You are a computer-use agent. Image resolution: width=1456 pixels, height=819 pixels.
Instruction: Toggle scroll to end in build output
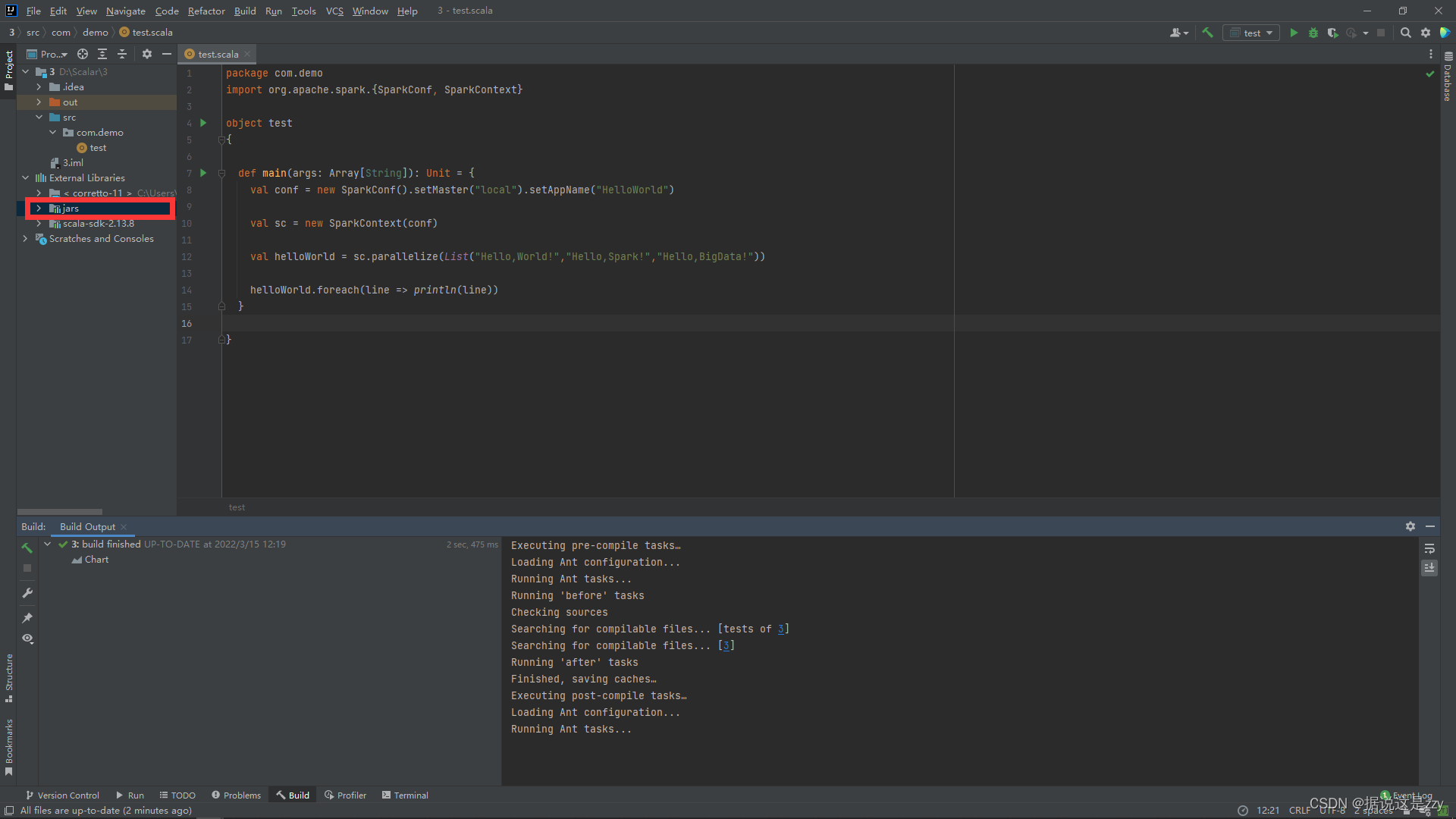coord(1429,567)
